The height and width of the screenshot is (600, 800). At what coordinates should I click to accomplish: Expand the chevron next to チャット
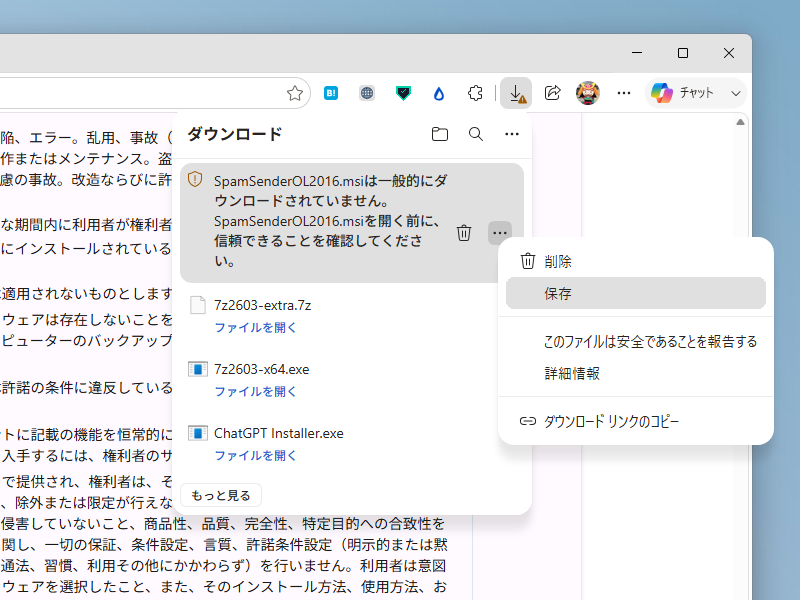pyautogui.click(x=735, y=93)
